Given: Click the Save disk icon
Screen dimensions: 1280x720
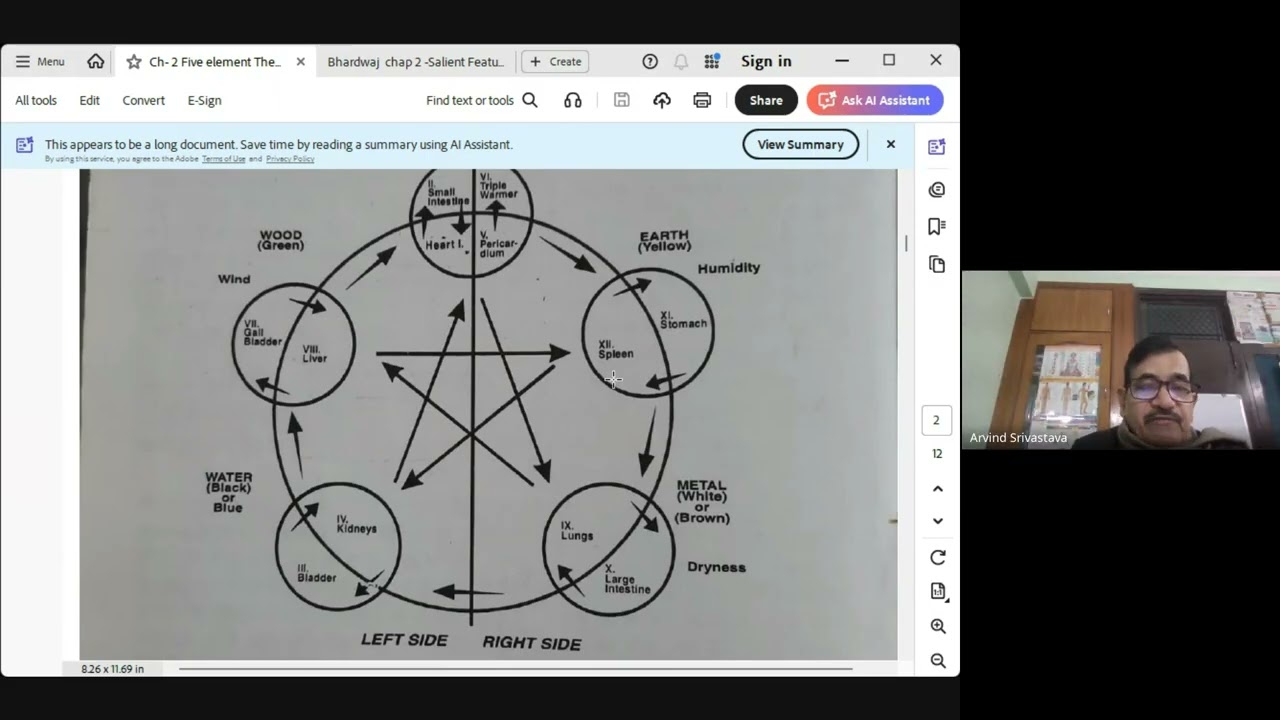Looking at the screenshot, I should point(622,100).
